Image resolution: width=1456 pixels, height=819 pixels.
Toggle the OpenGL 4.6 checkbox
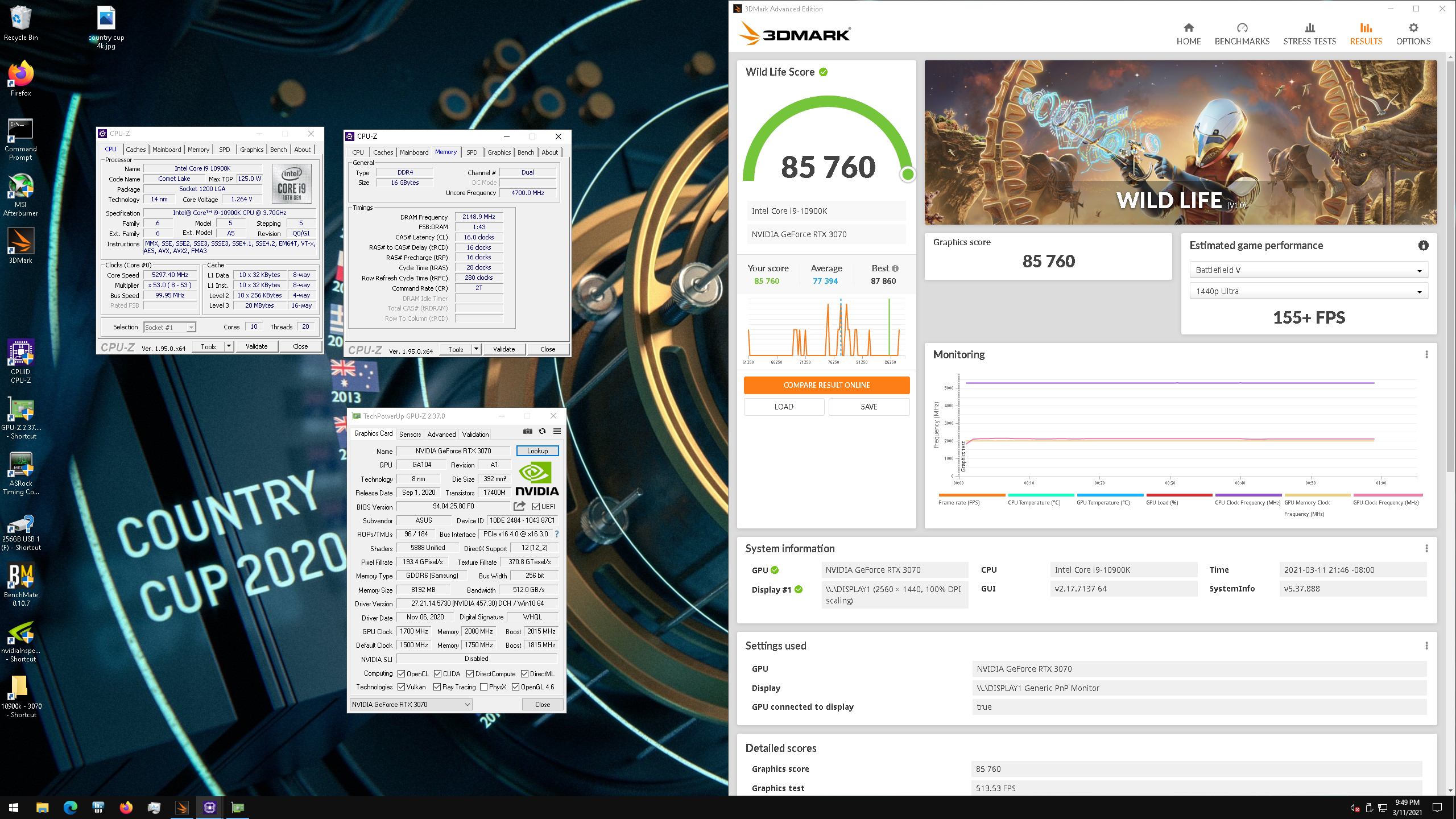click(515, 687)
